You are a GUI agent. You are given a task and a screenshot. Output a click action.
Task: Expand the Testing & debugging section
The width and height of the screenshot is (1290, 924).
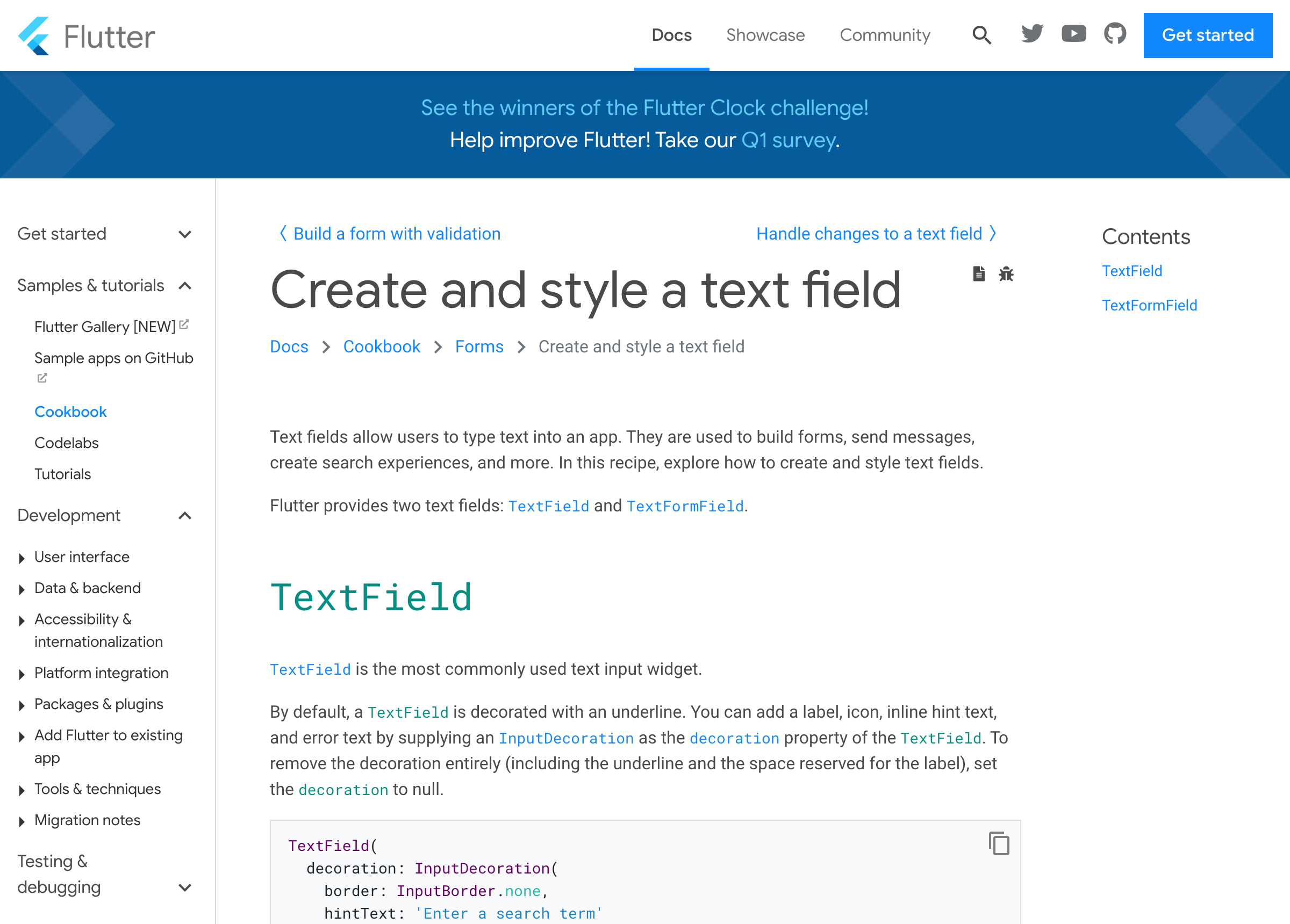[185, 887]
